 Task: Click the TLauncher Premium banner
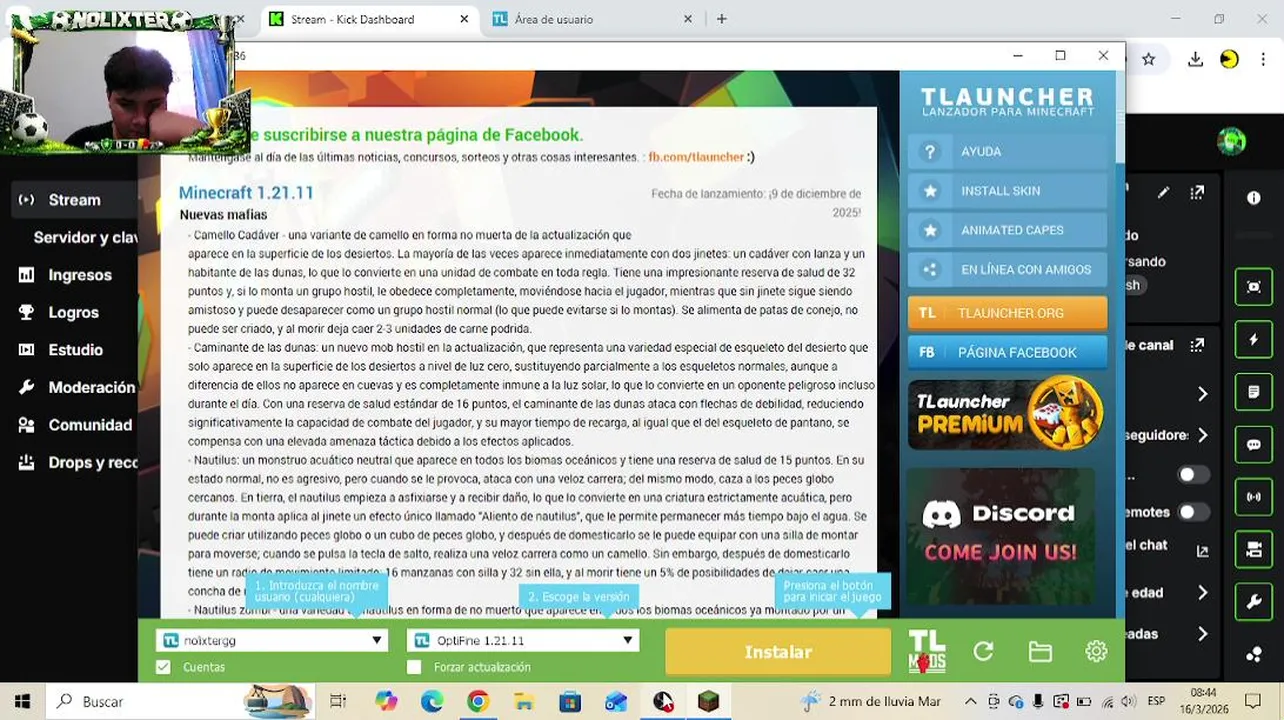(x=1007, y=413)
